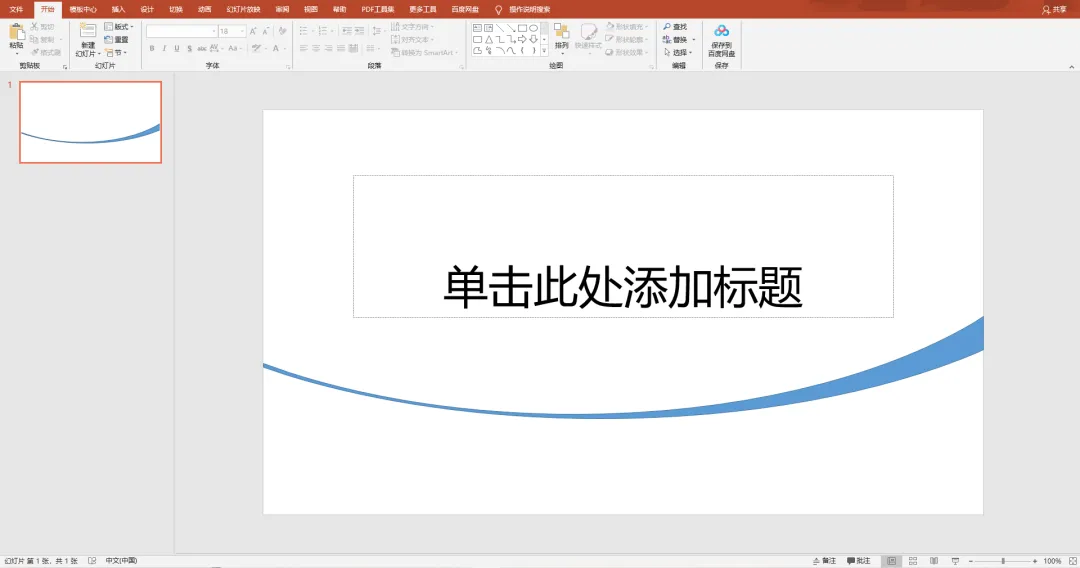The height and width of the screenshot is (568, 1080).
Task: Select the triangle shape in gallery
Action: point(489,39)
